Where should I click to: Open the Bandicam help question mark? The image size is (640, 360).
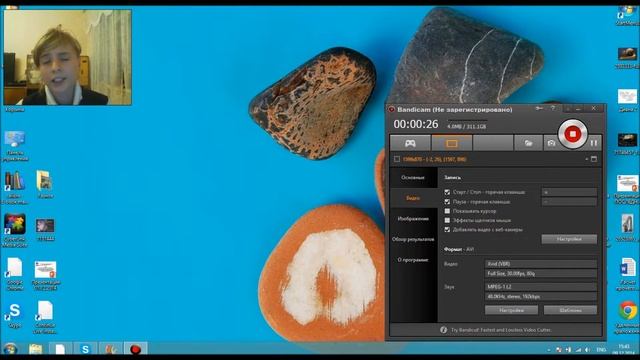pyautogui.click(x=553, y=109)
